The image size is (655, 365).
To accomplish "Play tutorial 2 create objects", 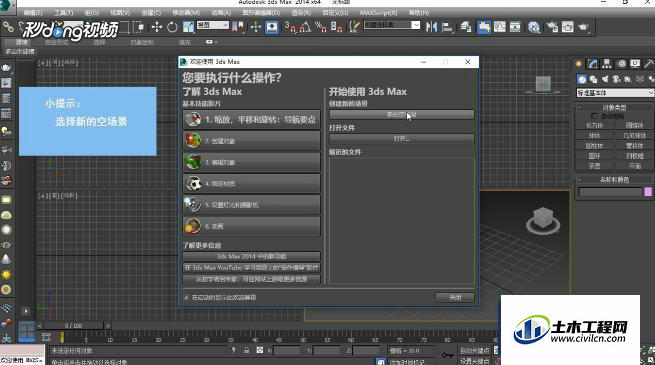I will [251, 141].
